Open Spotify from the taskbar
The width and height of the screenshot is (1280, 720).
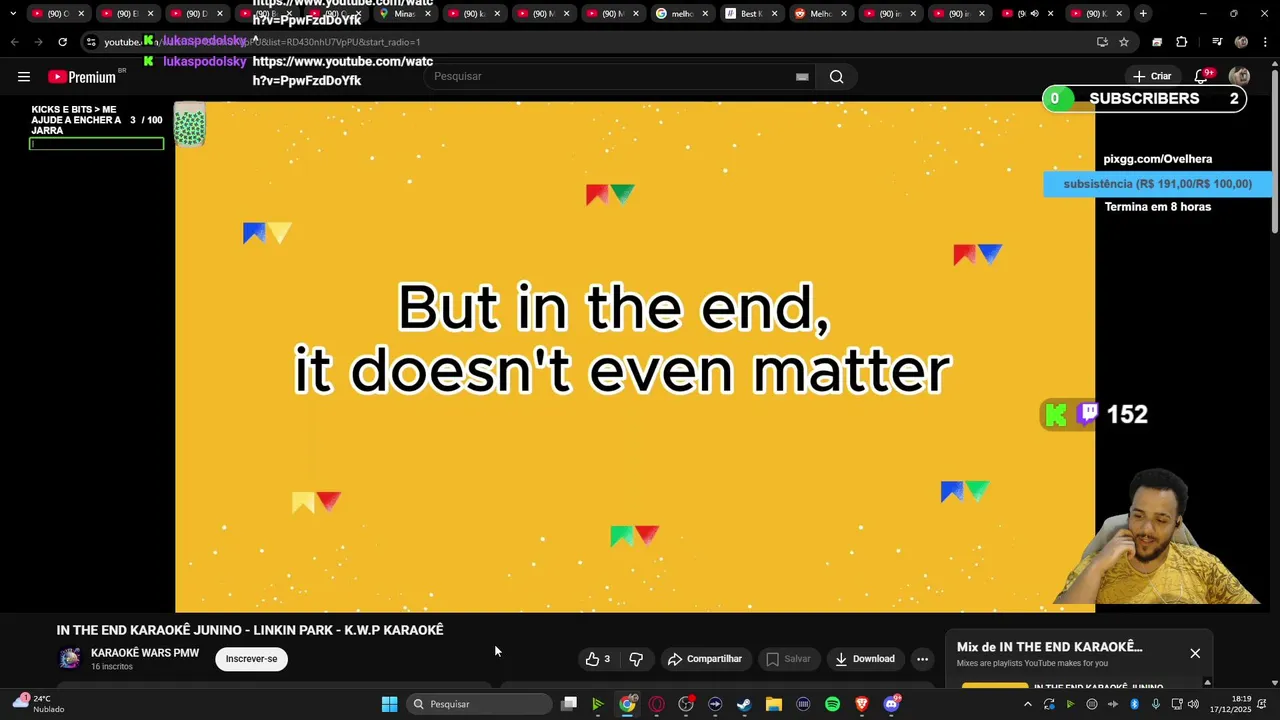[x=832, y=704]
